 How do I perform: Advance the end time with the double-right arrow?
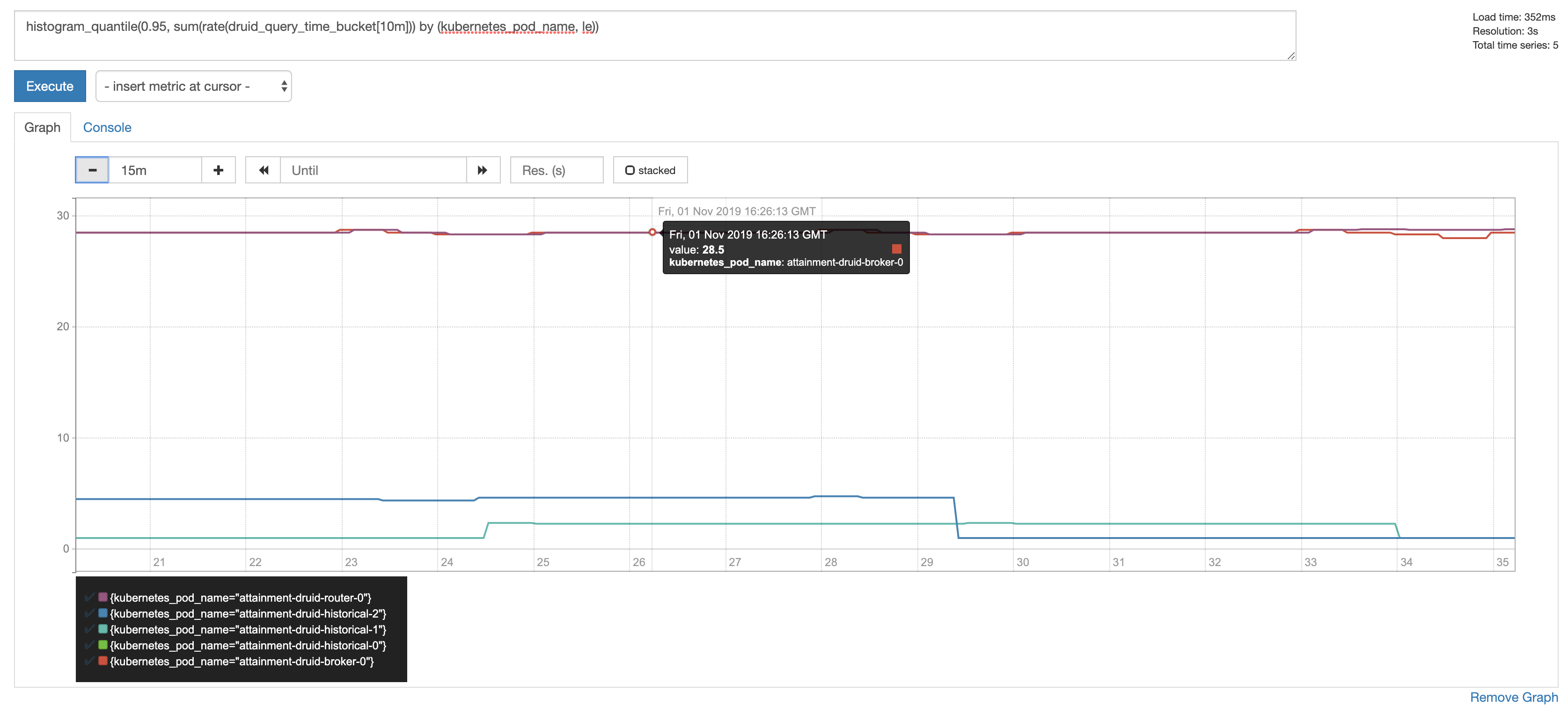[483, 170]
